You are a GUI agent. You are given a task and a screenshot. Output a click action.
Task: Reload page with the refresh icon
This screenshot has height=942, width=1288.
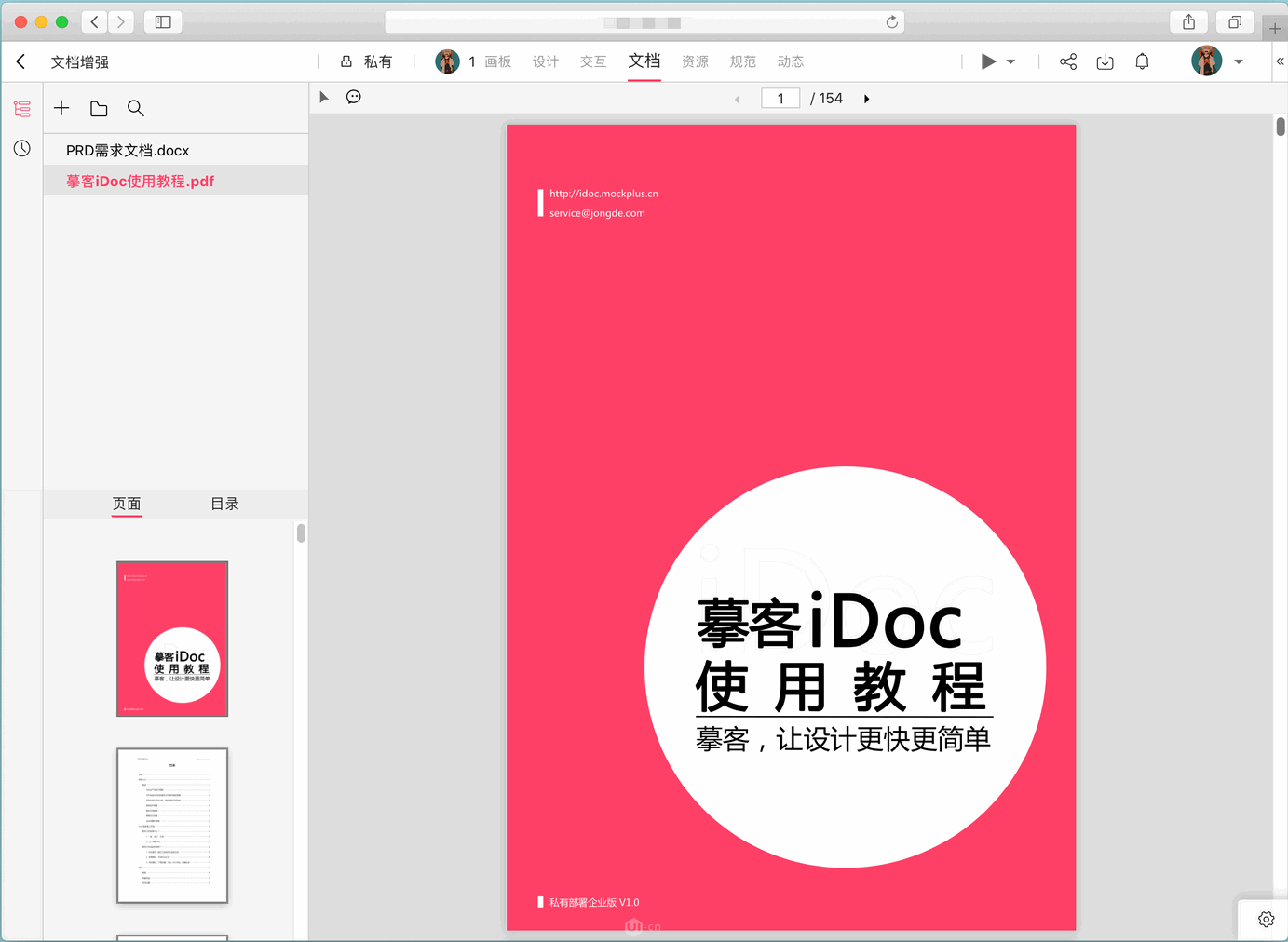891,21
